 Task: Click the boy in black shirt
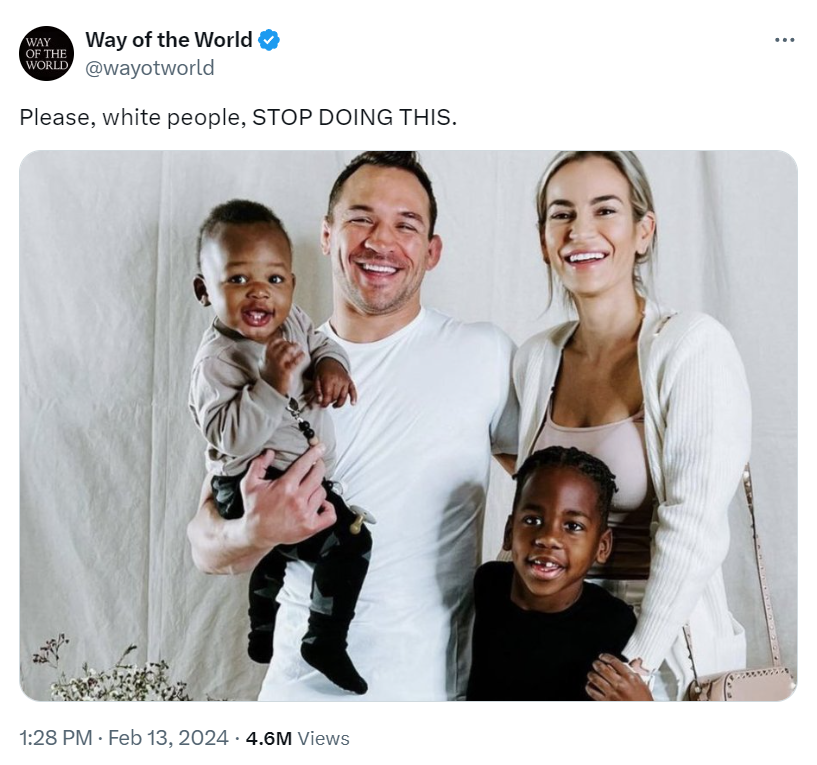(x=552, y=578)
